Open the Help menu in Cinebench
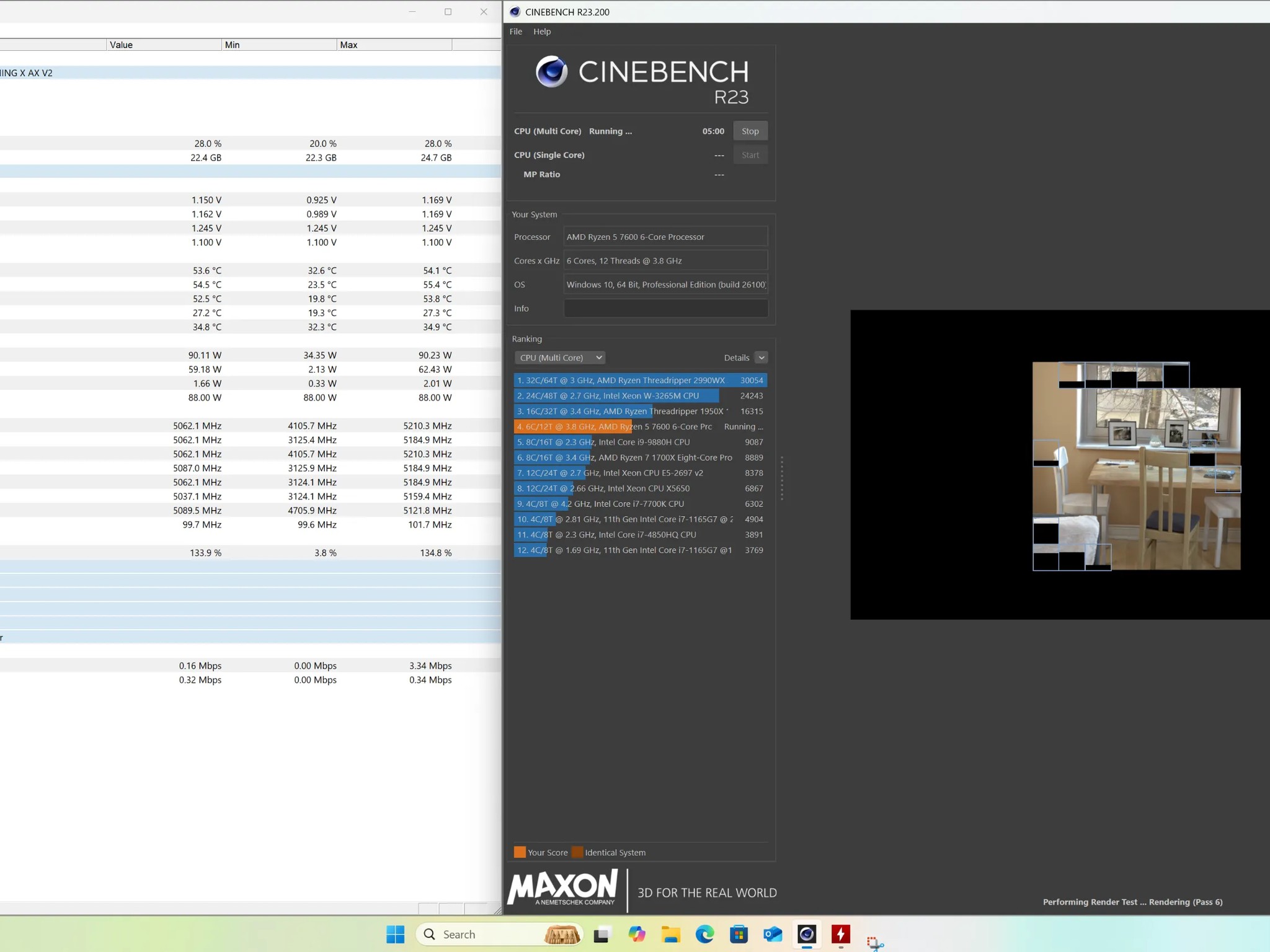The height and width of the screenshot is (952, 1270). [541, 32]
